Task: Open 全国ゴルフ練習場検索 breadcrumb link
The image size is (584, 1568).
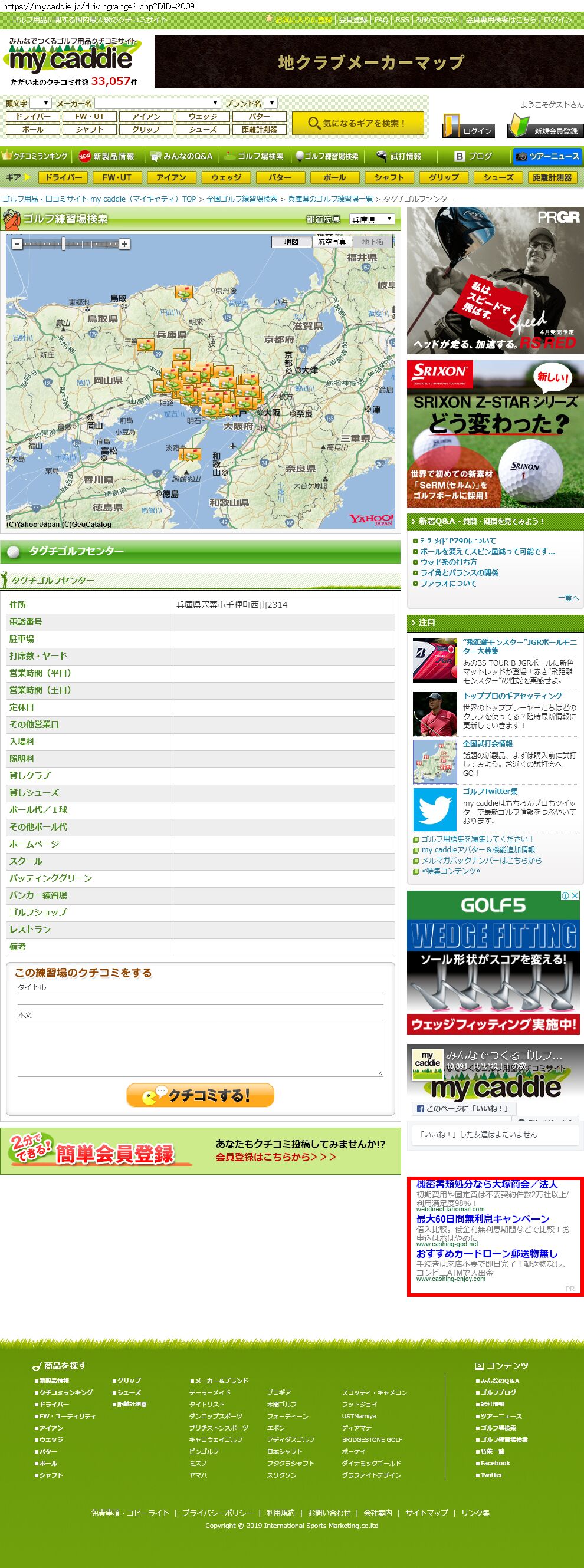Action: pyautogui.click(x=242, y=199)
